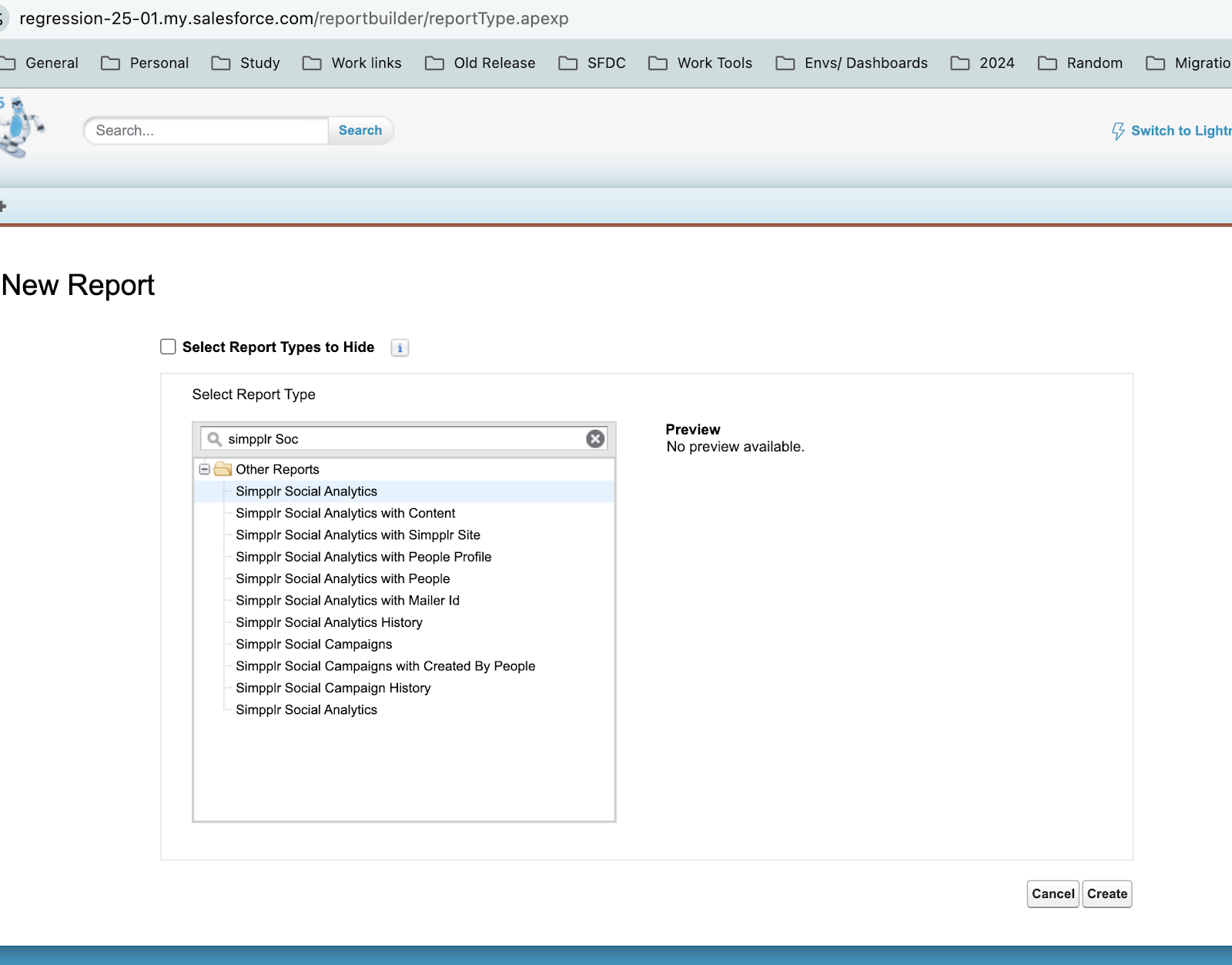Select Simpplr Social Campaign History
The width and height of the screenshot is (1232, 965).
point(333,688)
